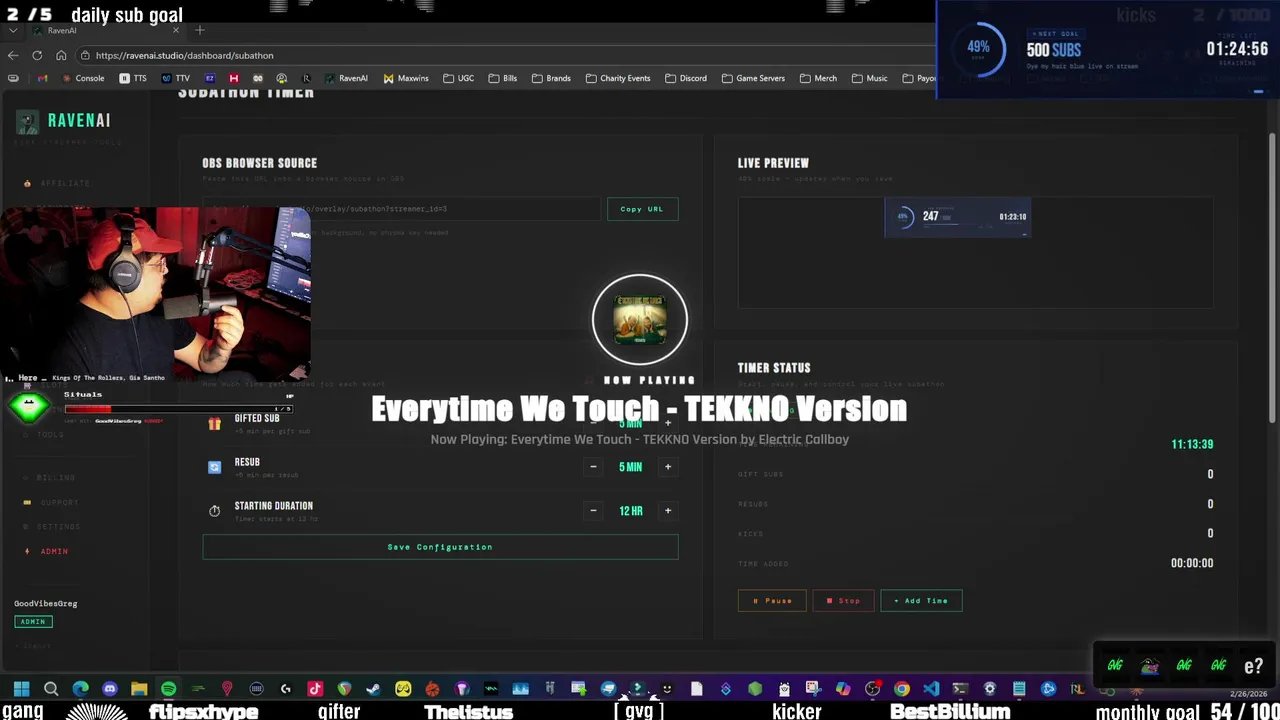
Task: Click the 5 MIN Resub value
Action: 630,467
